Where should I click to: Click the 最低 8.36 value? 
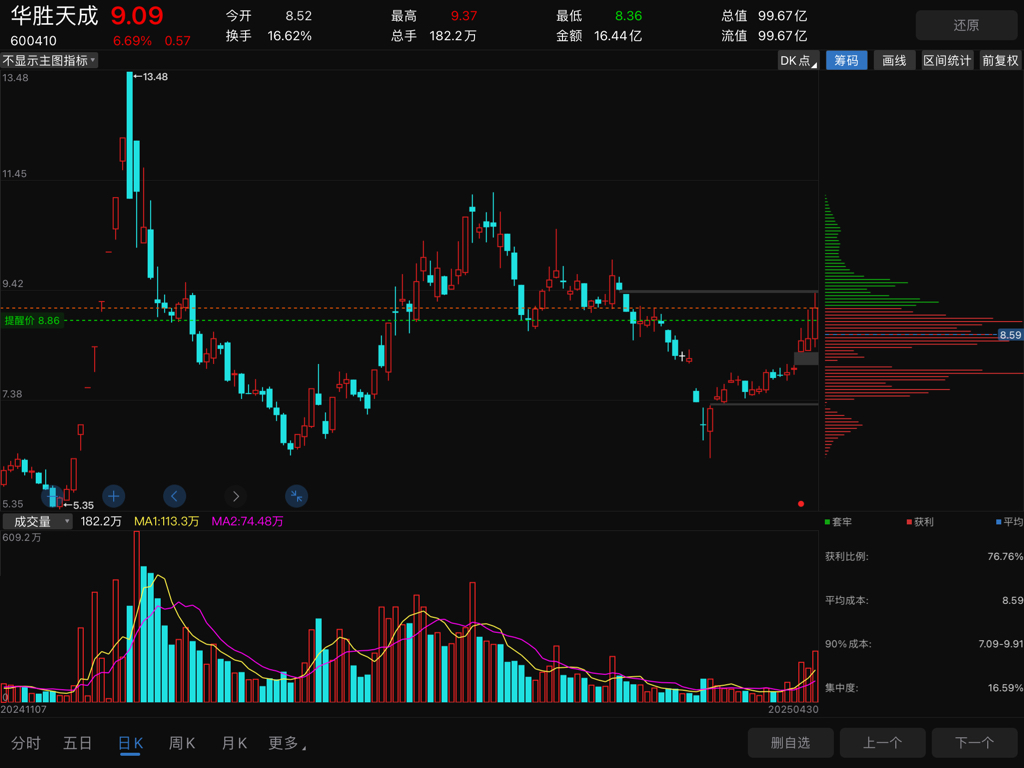tap(628, 16)
